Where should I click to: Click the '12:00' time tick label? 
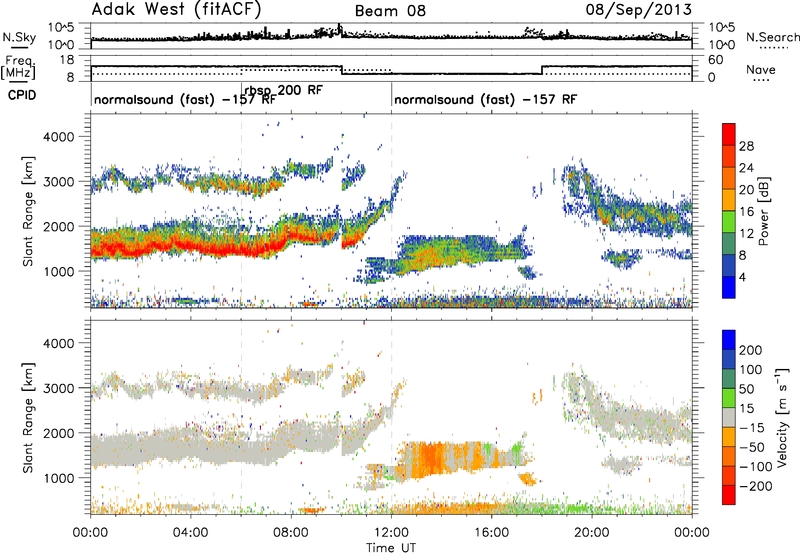(x=391, y=533)
